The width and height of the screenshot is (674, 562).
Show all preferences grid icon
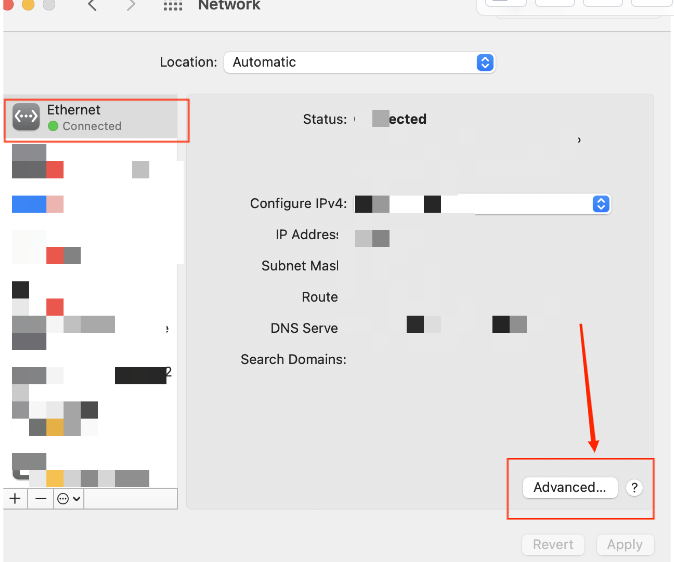pyautogui.click(x=173, y=6)
